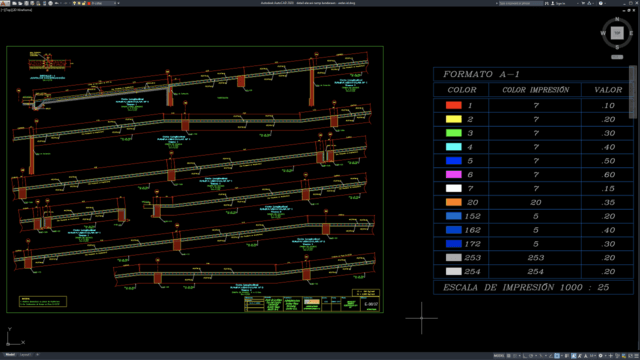The width and height of the screenshot is (640, 360).
Task: Click the .35 value in row 20
Action: click(x=608, y=202)
